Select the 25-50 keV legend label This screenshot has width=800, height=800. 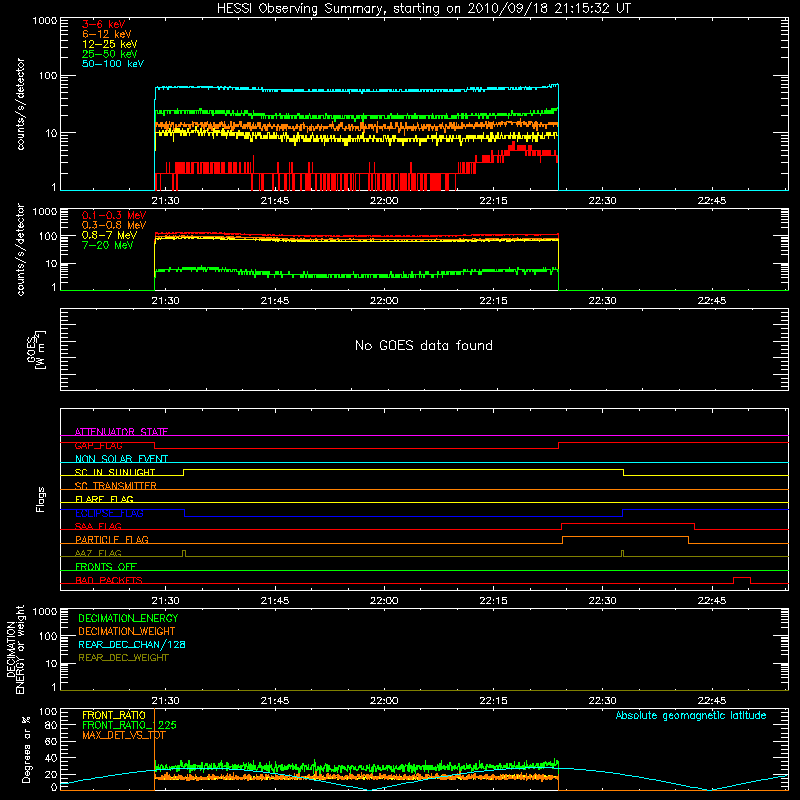tap(110, 54)
